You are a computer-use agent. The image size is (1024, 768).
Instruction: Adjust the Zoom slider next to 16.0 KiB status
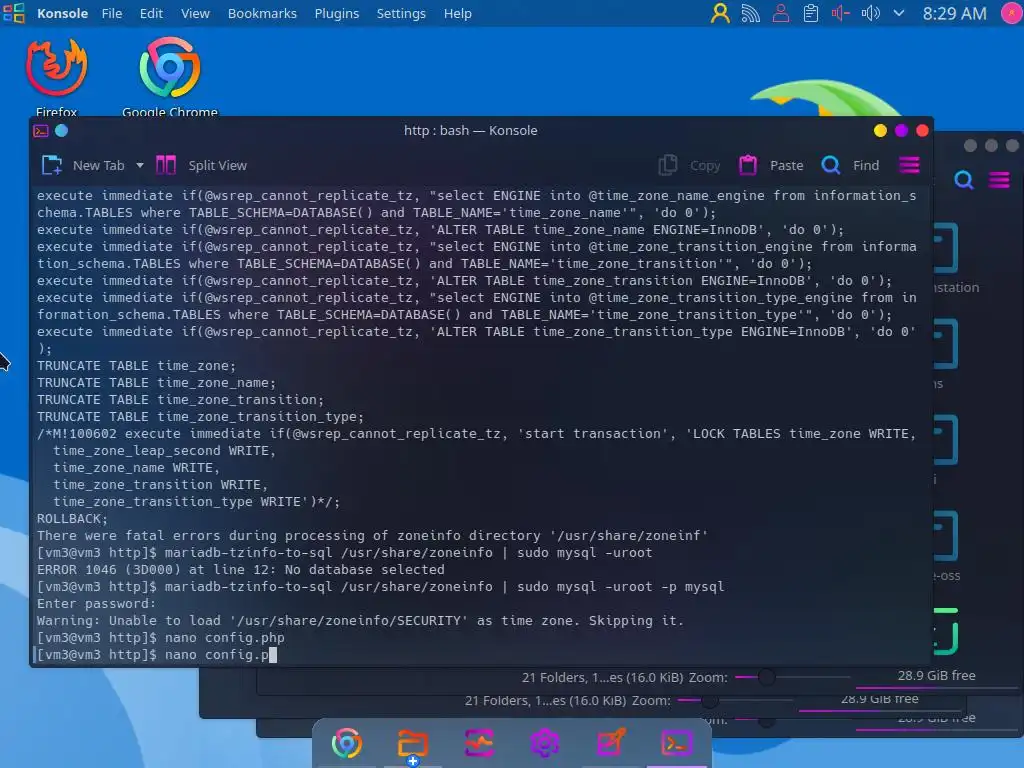[x=792, y=677]
